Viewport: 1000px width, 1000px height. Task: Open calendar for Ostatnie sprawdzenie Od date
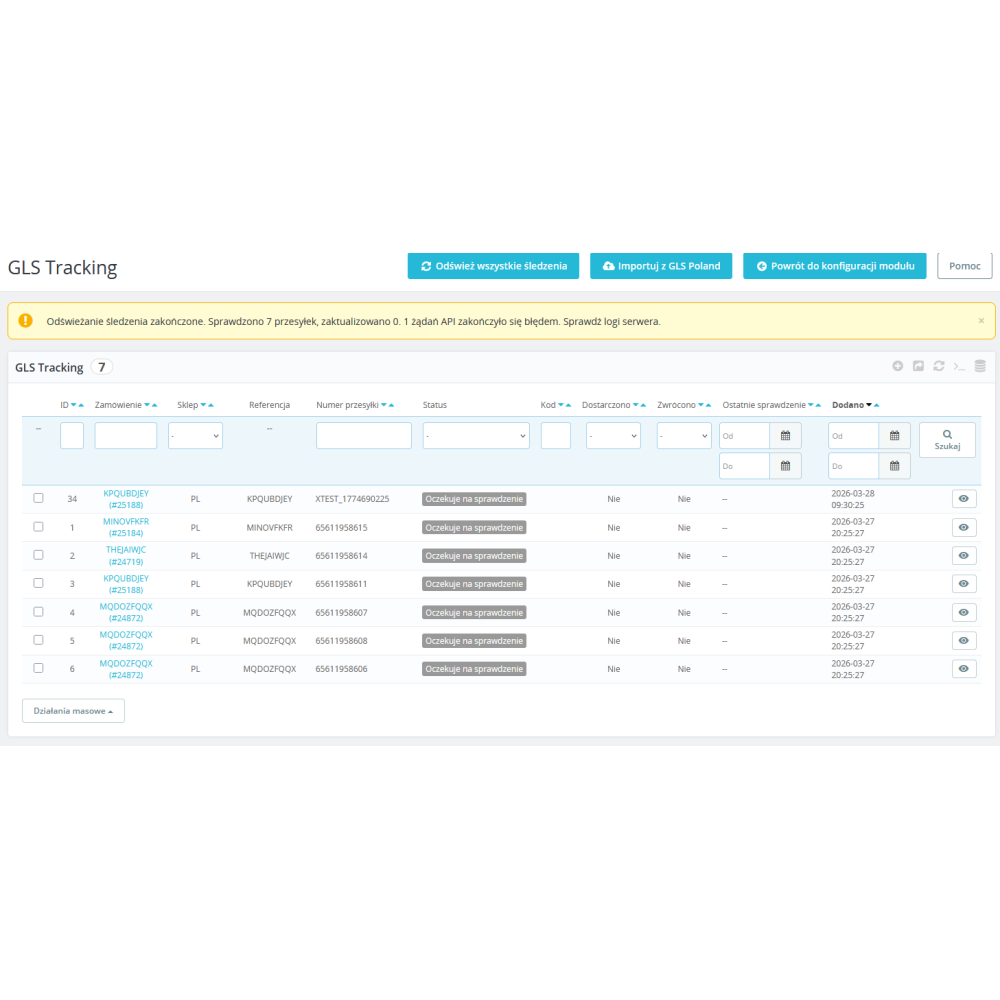point(786,436)
